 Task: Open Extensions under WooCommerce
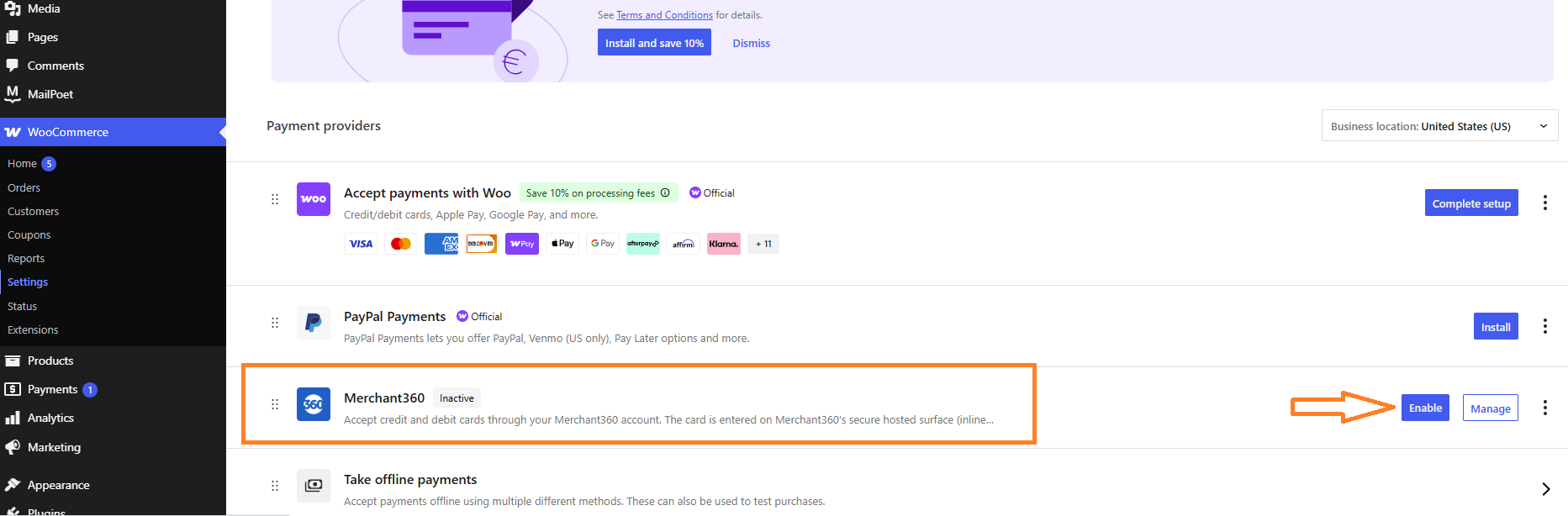[x=33, y=329]
